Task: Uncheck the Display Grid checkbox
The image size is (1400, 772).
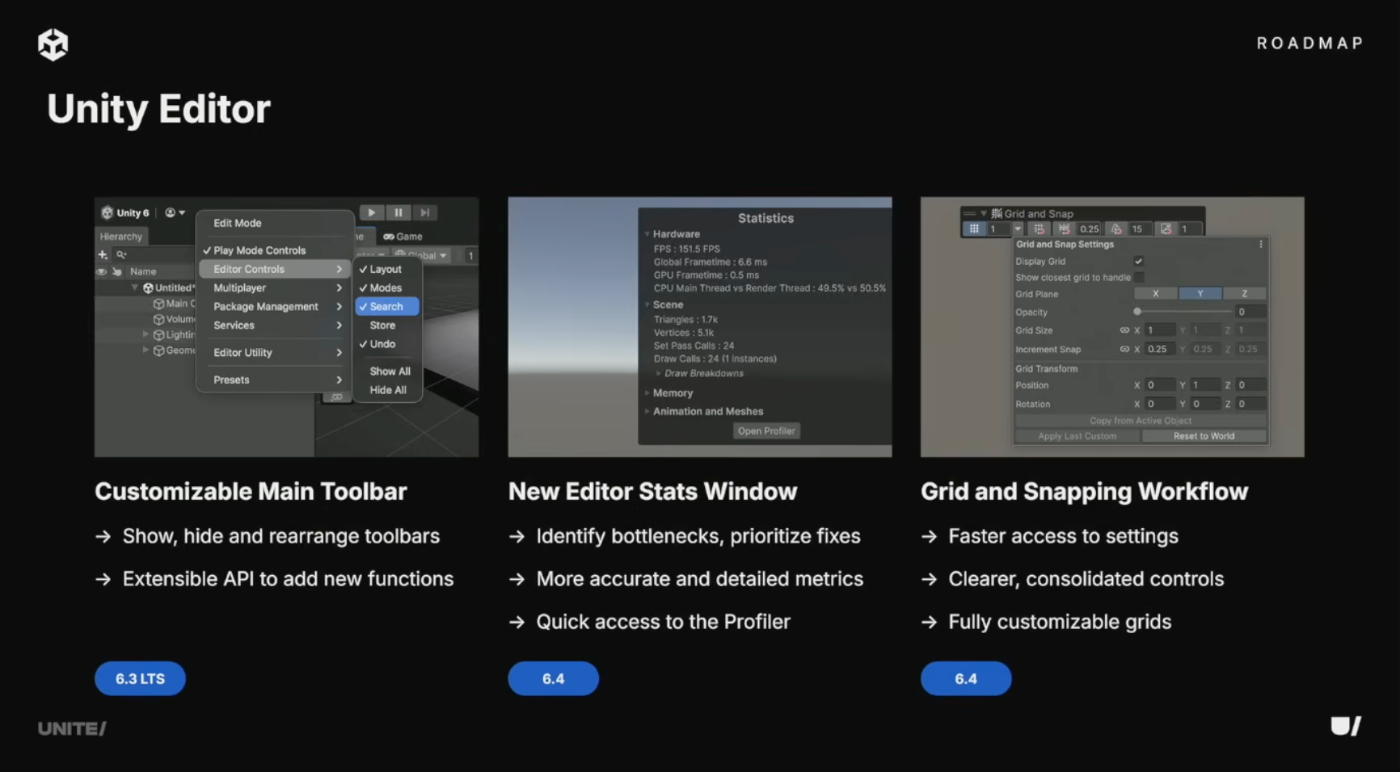Action: click(x=1138, y=261)
